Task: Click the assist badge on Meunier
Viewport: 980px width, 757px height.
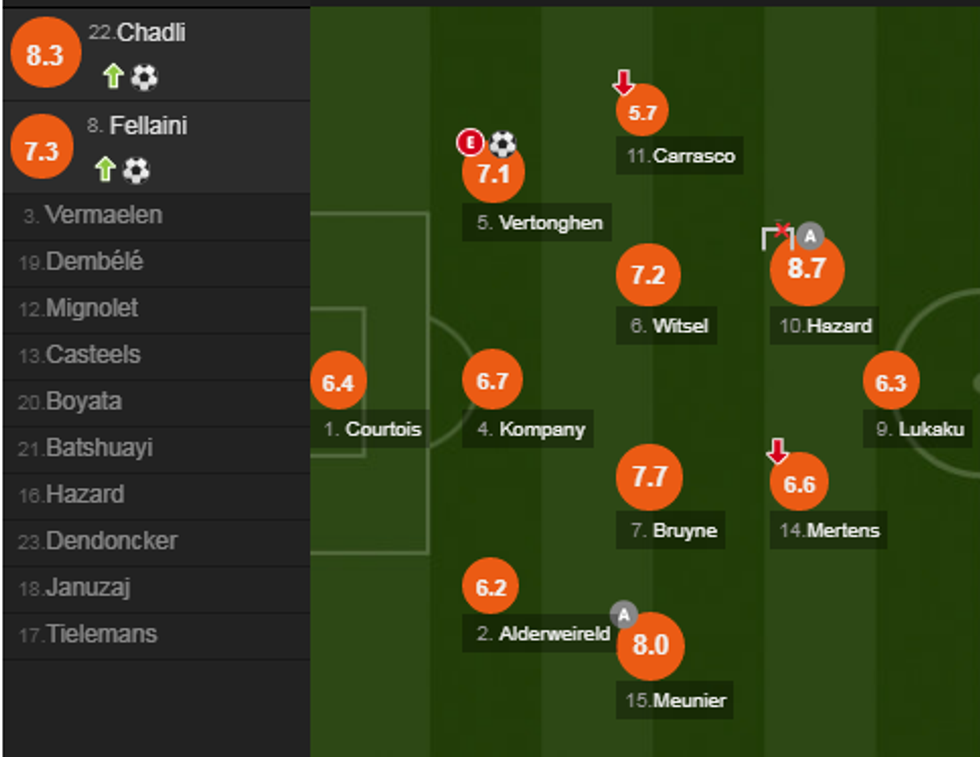Action: pos(624,614)
